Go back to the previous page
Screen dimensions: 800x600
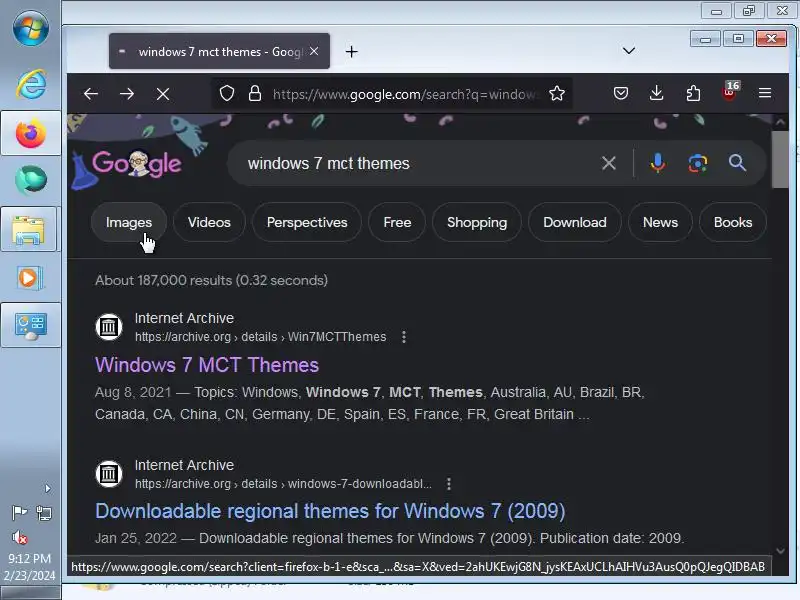pos(91,94)
